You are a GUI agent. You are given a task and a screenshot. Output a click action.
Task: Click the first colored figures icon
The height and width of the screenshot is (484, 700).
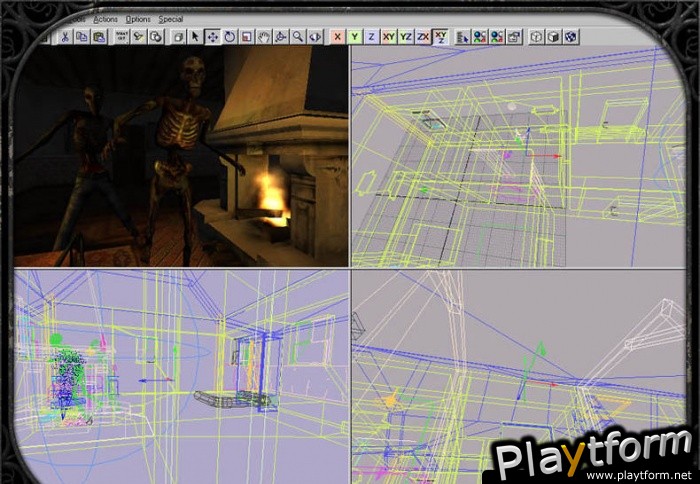pos(480,37)
